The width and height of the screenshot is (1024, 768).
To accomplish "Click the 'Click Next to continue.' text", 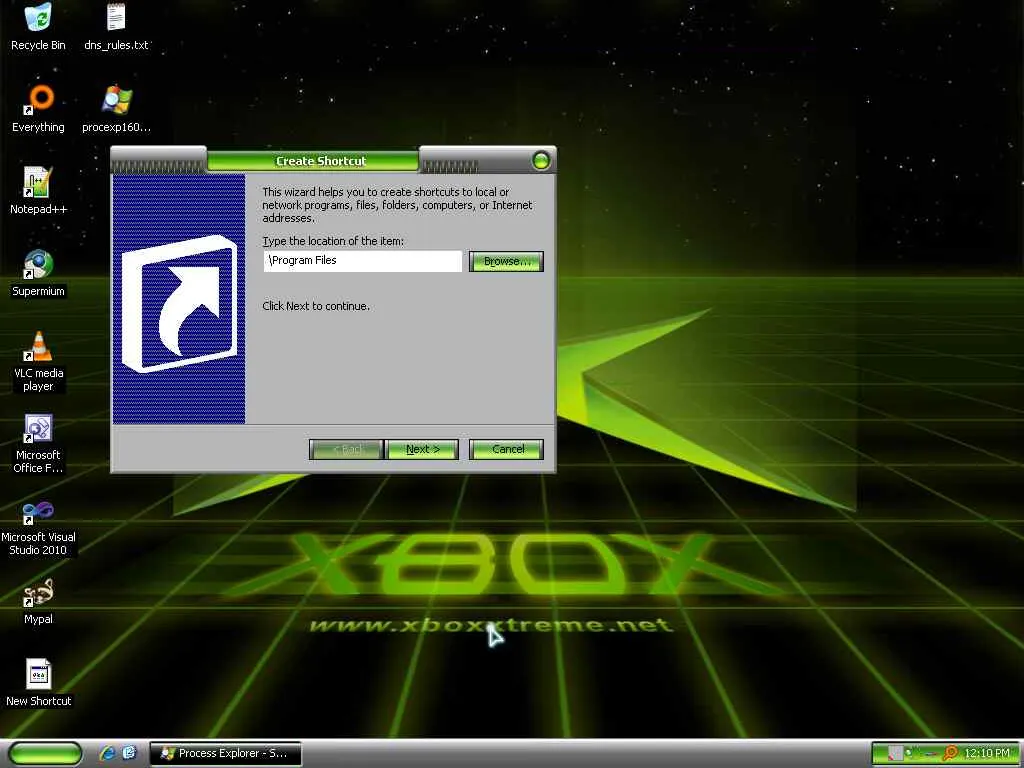I will point(316,306).
